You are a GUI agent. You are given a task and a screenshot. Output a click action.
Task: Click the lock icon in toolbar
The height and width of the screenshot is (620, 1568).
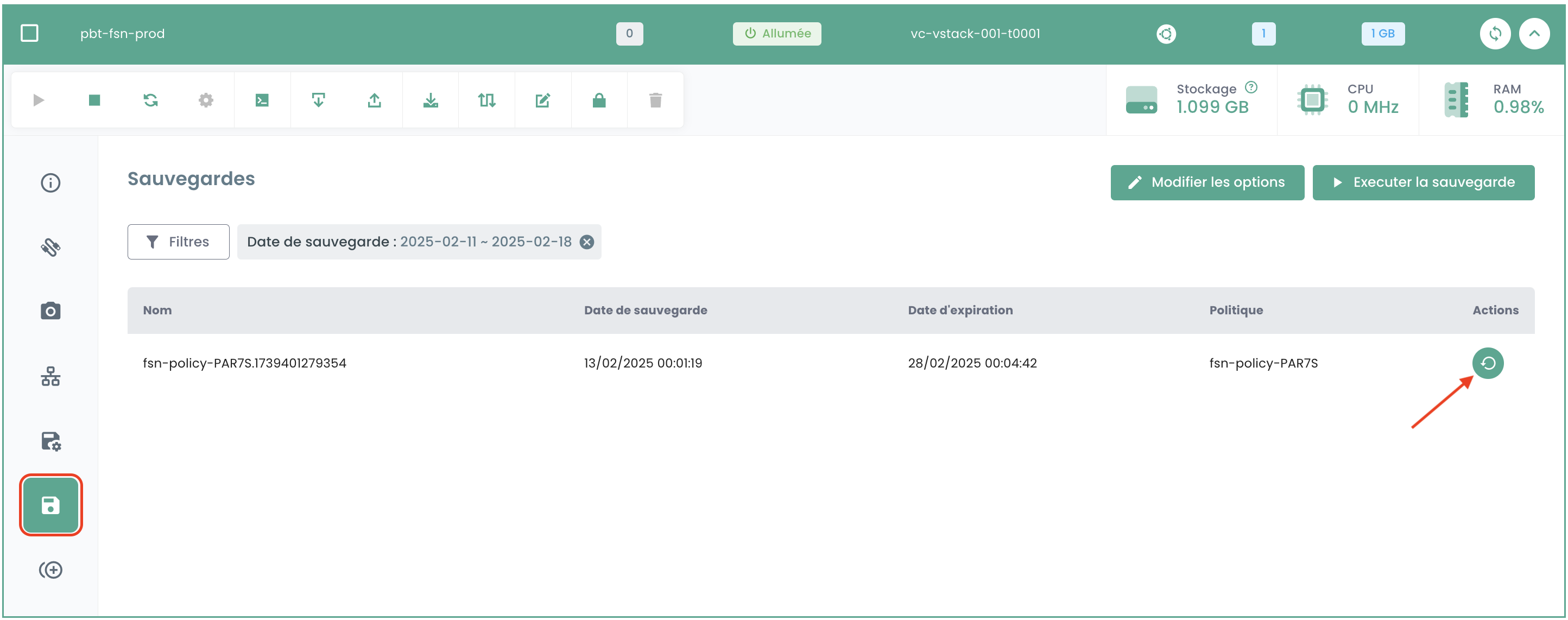pyautogui.click(x=599, y=100)
